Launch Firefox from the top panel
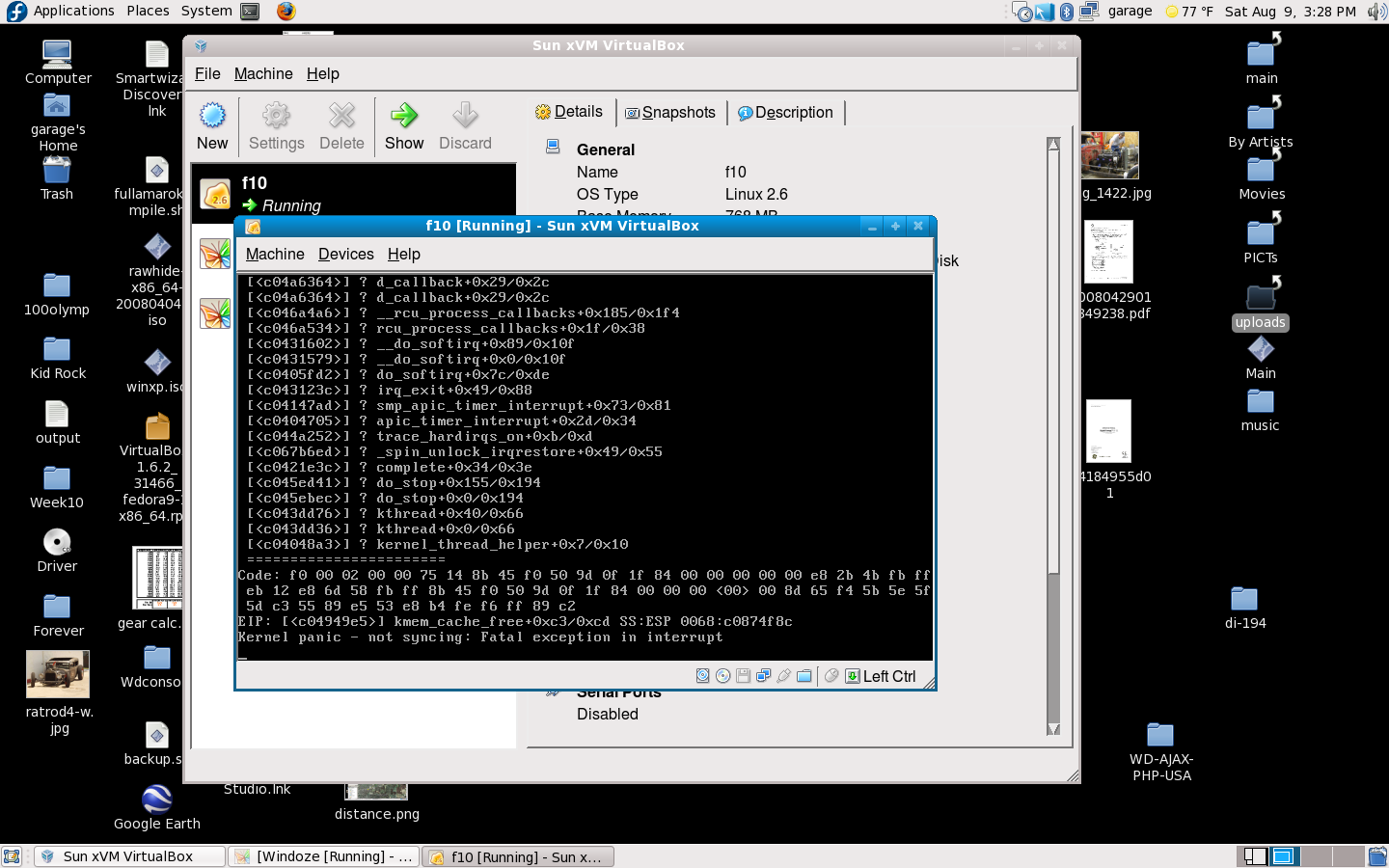Screen dimensions: 1389x868 pyautogui.click(x=286, y=12)
